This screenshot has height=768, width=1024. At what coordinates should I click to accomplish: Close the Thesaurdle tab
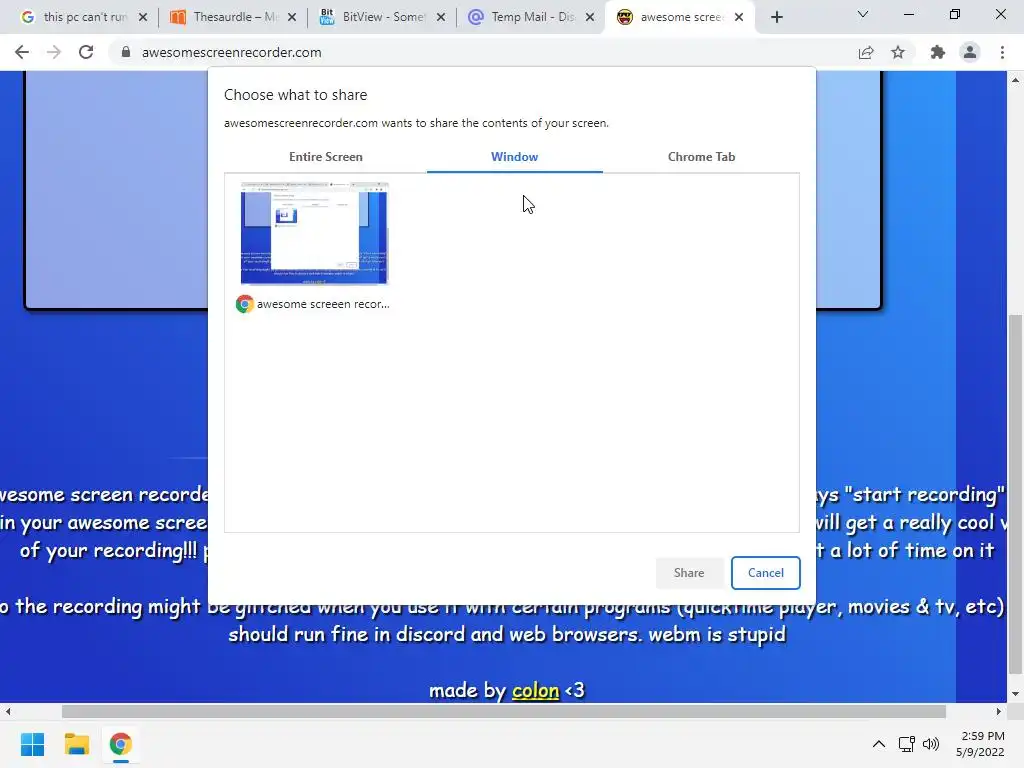(x=292, y=18)
